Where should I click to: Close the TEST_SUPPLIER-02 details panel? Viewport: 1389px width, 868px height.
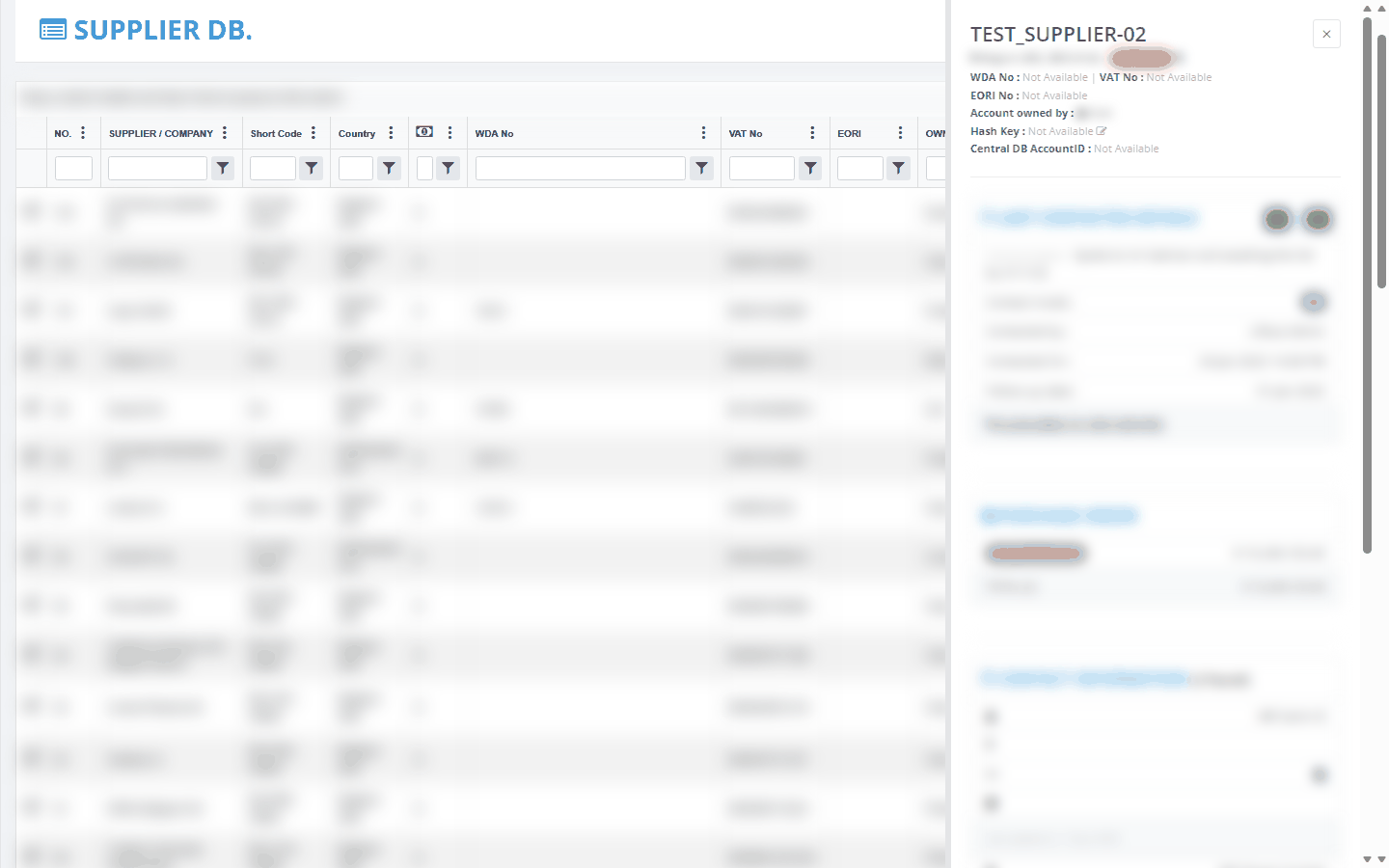(1326, 34)
